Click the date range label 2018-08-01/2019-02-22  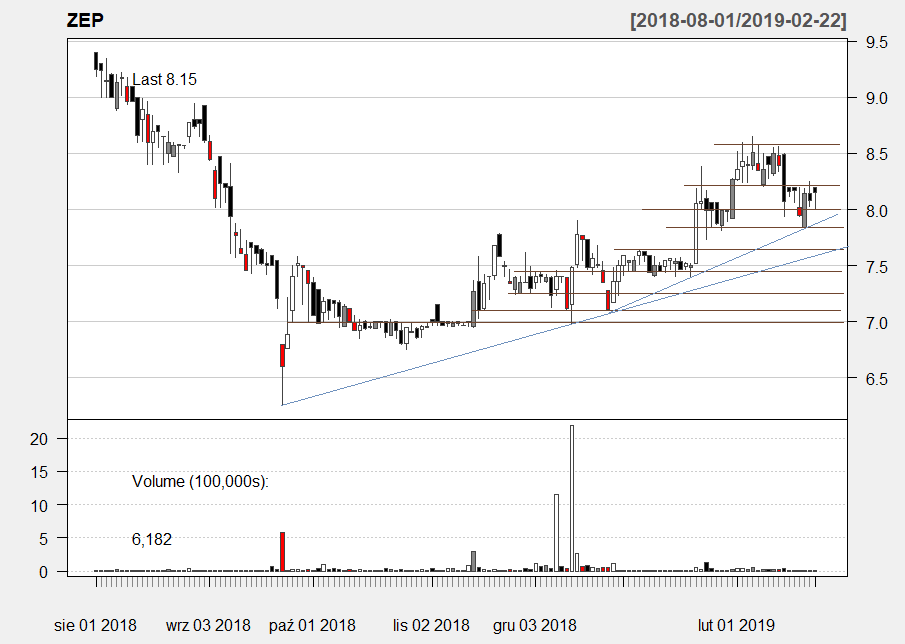(x=738, y=20)
